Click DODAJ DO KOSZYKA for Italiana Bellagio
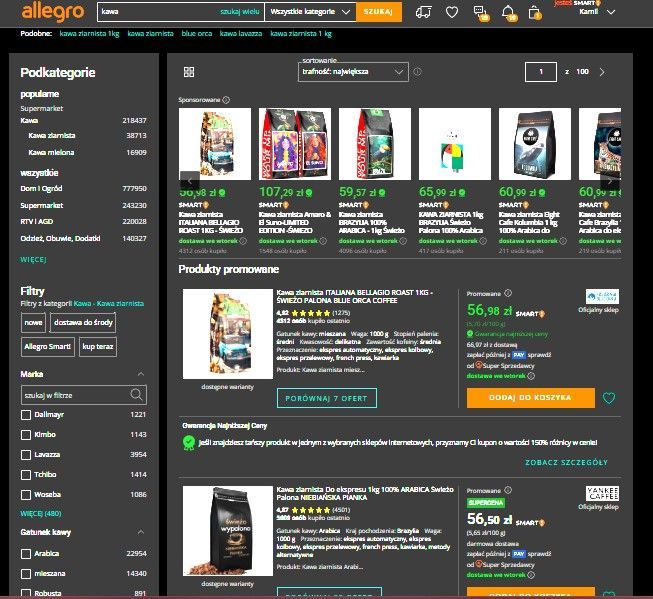 pyautogui.click(x=531, y=398)
